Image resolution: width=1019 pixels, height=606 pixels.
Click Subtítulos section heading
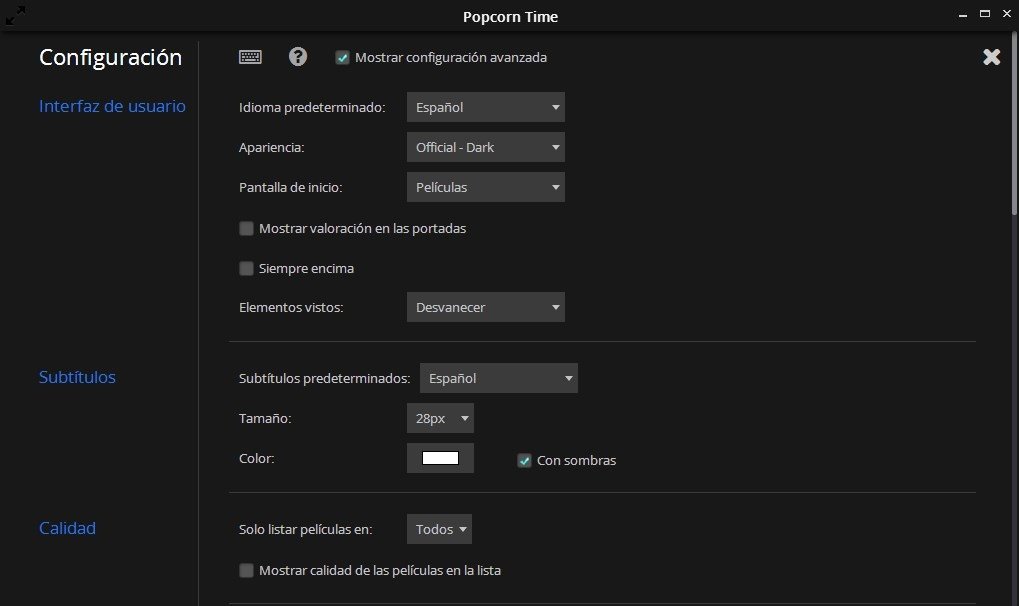(77, 377)
